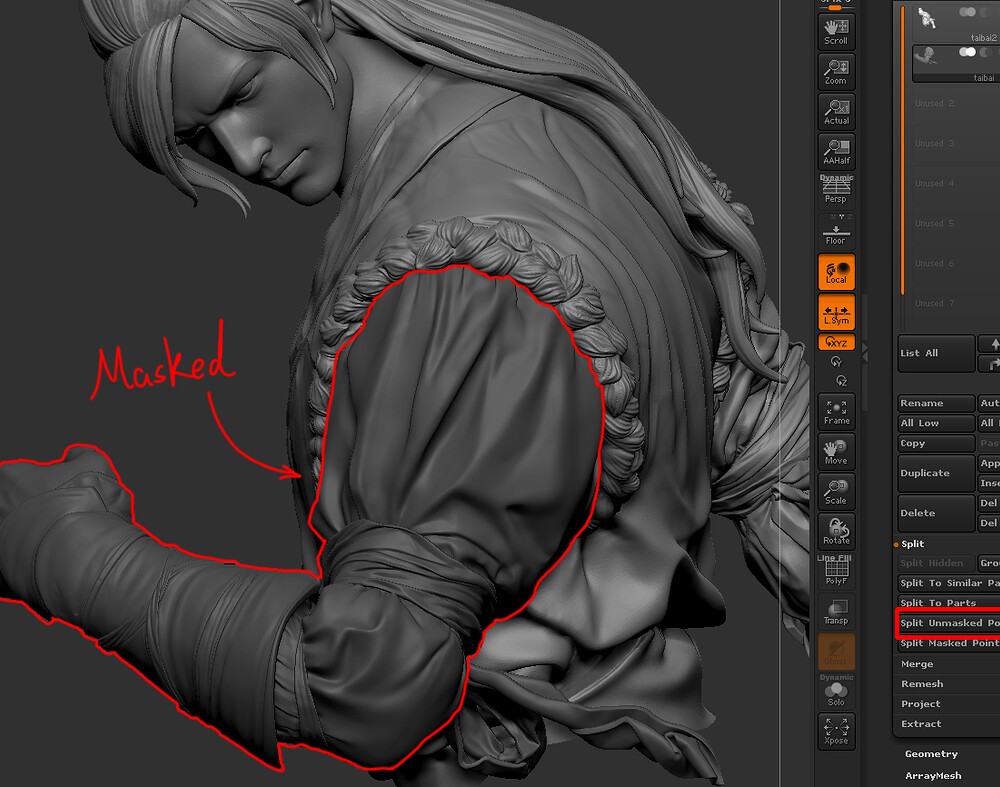Click the tray divider arrows handle

click(x=865, y=353)
